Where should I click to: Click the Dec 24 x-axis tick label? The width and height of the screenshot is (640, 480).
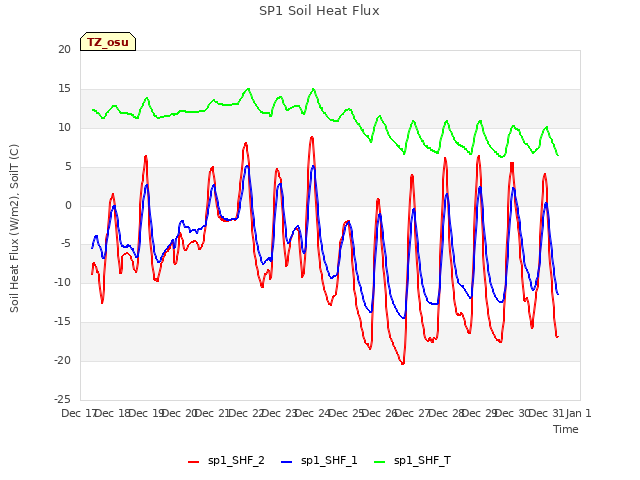312,413
